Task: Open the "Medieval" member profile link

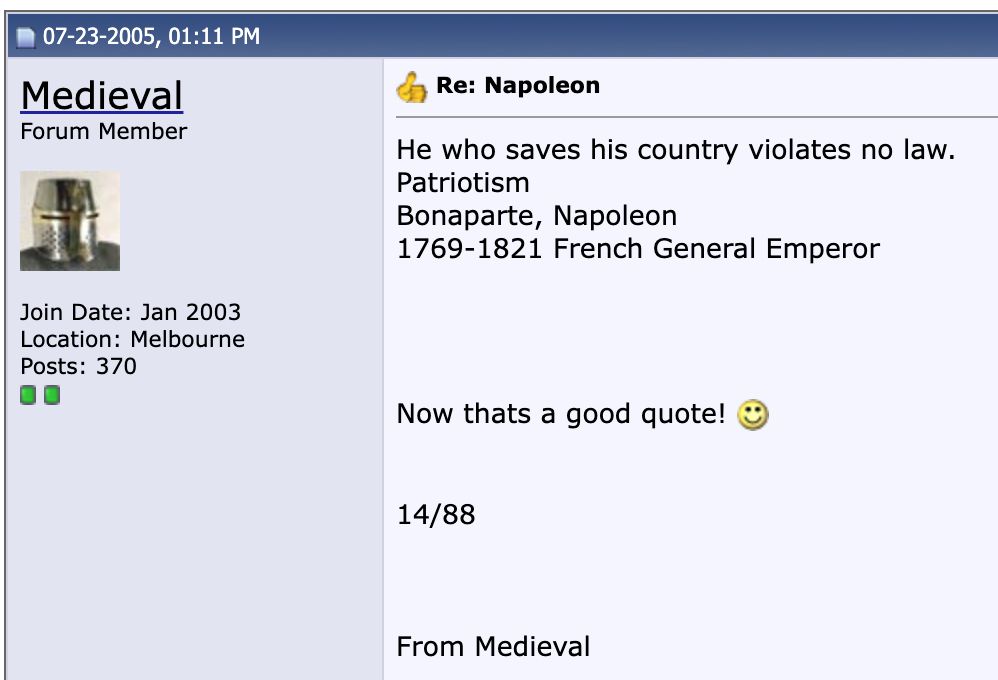Action: point(101,93)
